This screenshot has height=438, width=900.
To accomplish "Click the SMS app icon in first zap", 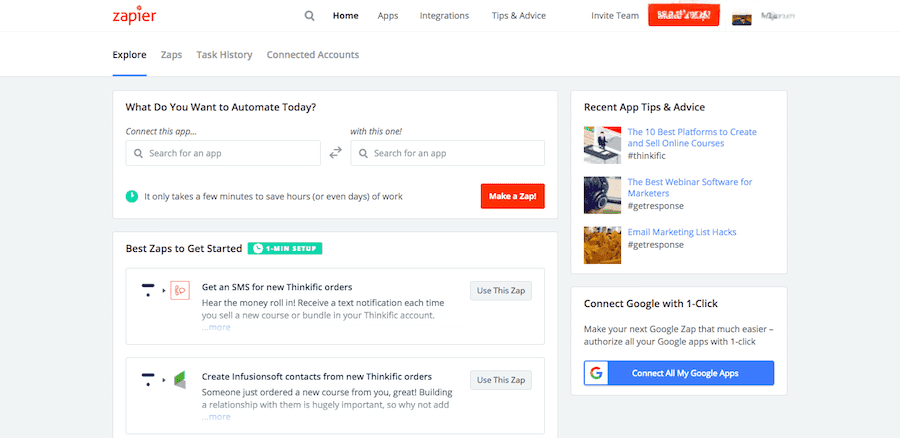I will [x=180, y=291].
